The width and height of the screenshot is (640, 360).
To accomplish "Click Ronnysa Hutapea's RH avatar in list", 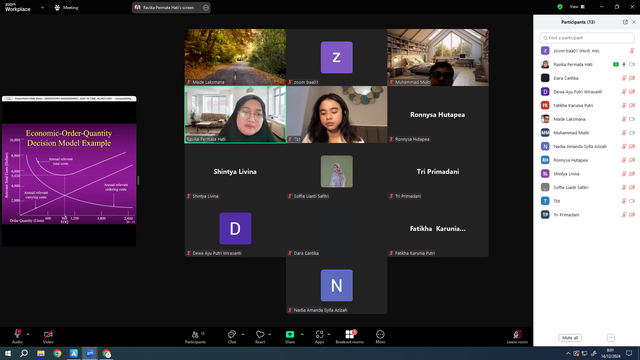I will pos(545,160).
